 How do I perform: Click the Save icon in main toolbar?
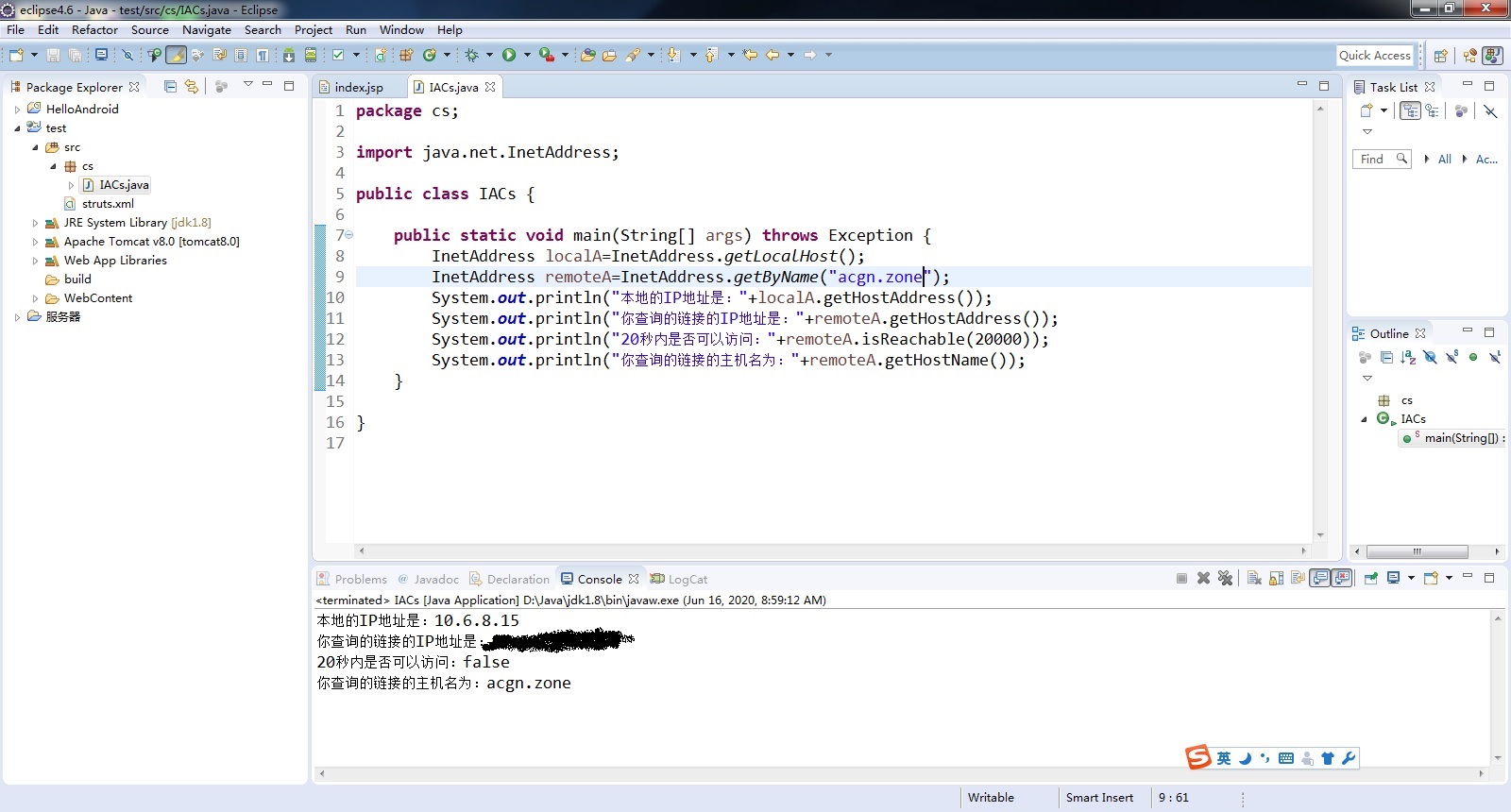coord(53,55)
